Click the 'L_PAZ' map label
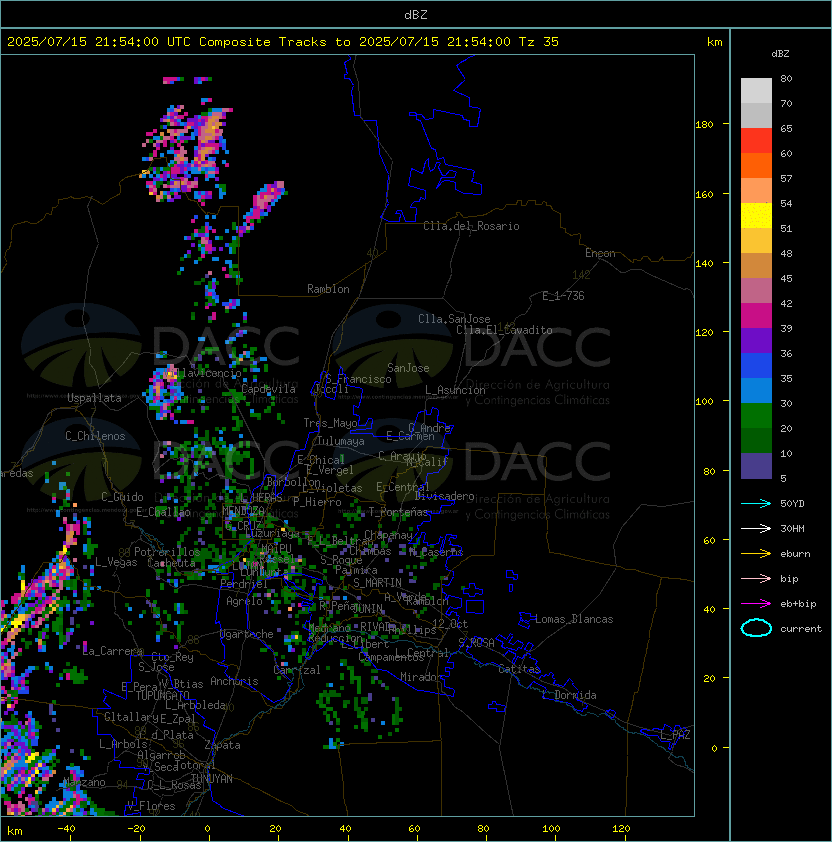 point(675,735)
